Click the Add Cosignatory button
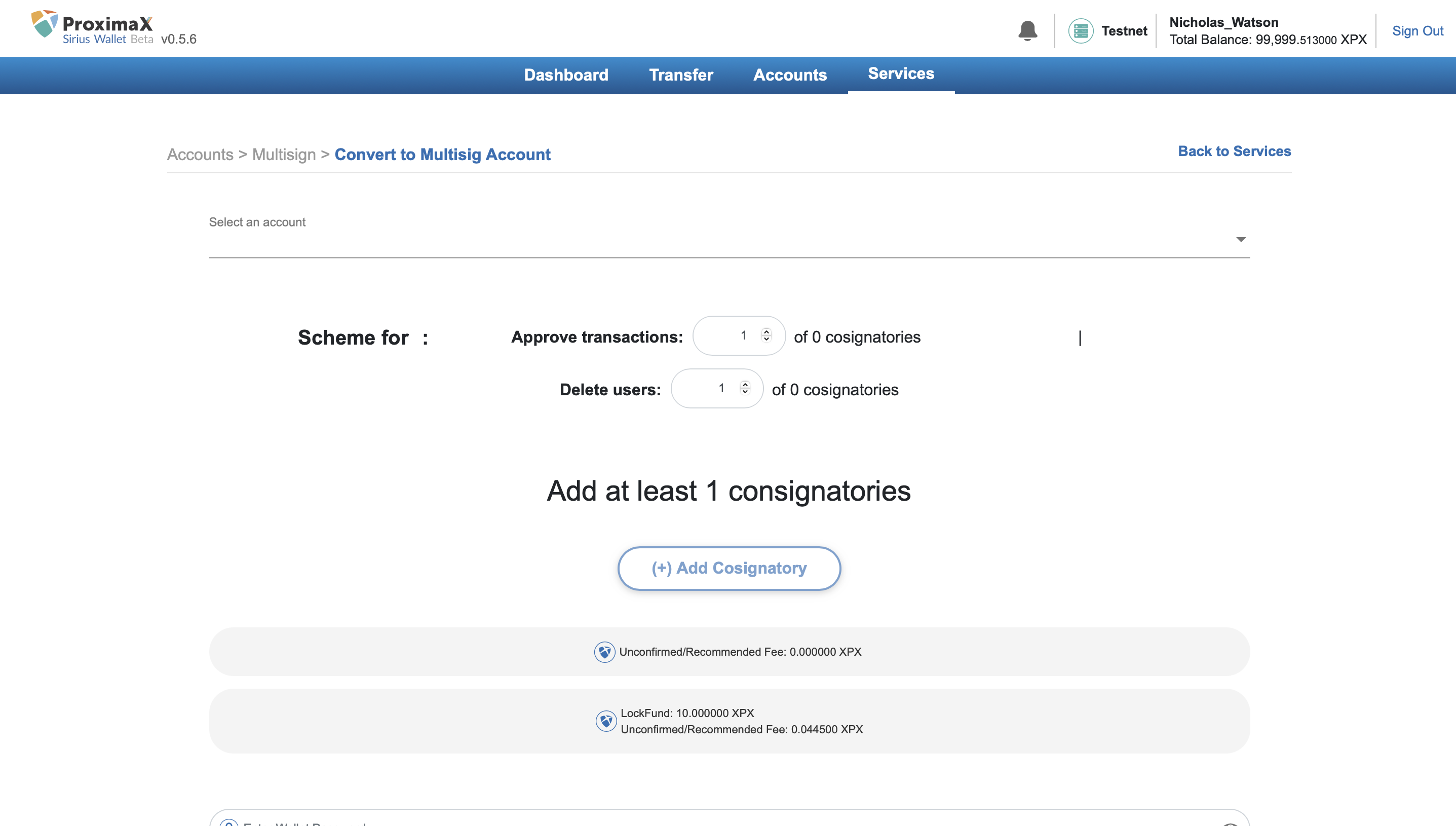The height and width of the screenshot is (826, 1456). point(729,568)
